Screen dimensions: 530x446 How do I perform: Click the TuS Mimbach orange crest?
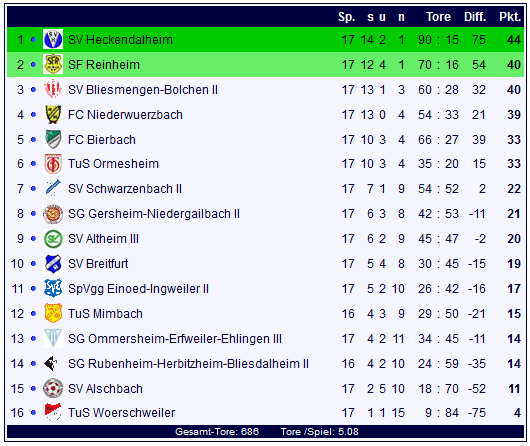click(x=53, y=313)
